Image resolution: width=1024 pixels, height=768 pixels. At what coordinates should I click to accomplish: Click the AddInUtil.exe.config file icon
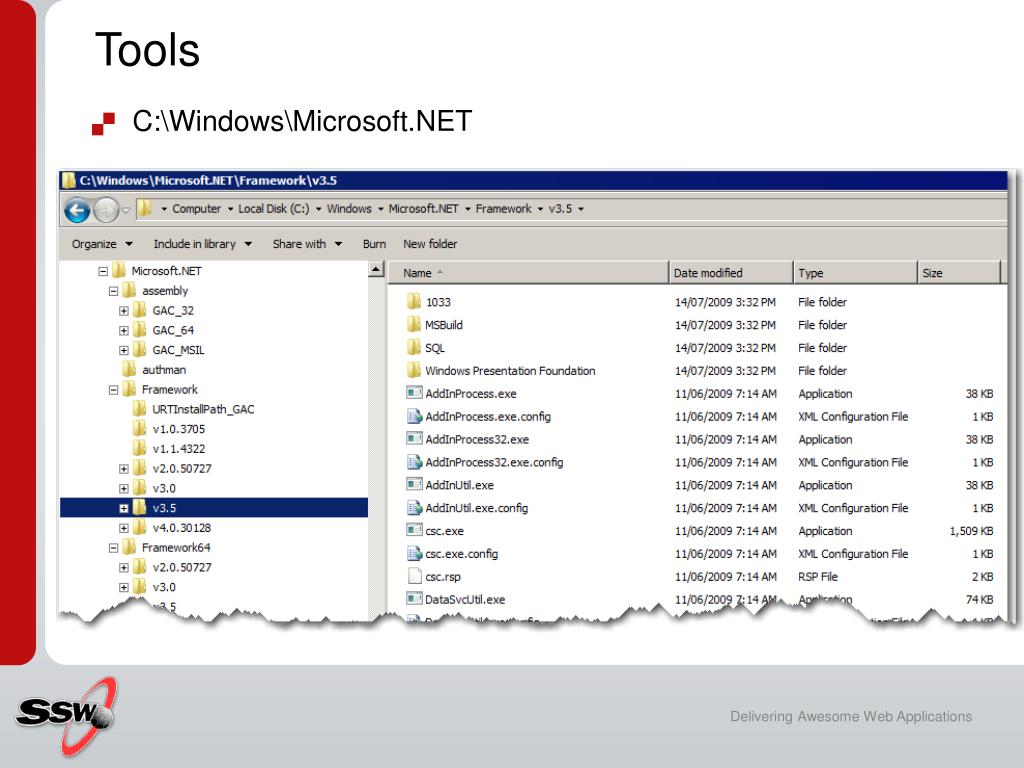(x=414, y=507)
